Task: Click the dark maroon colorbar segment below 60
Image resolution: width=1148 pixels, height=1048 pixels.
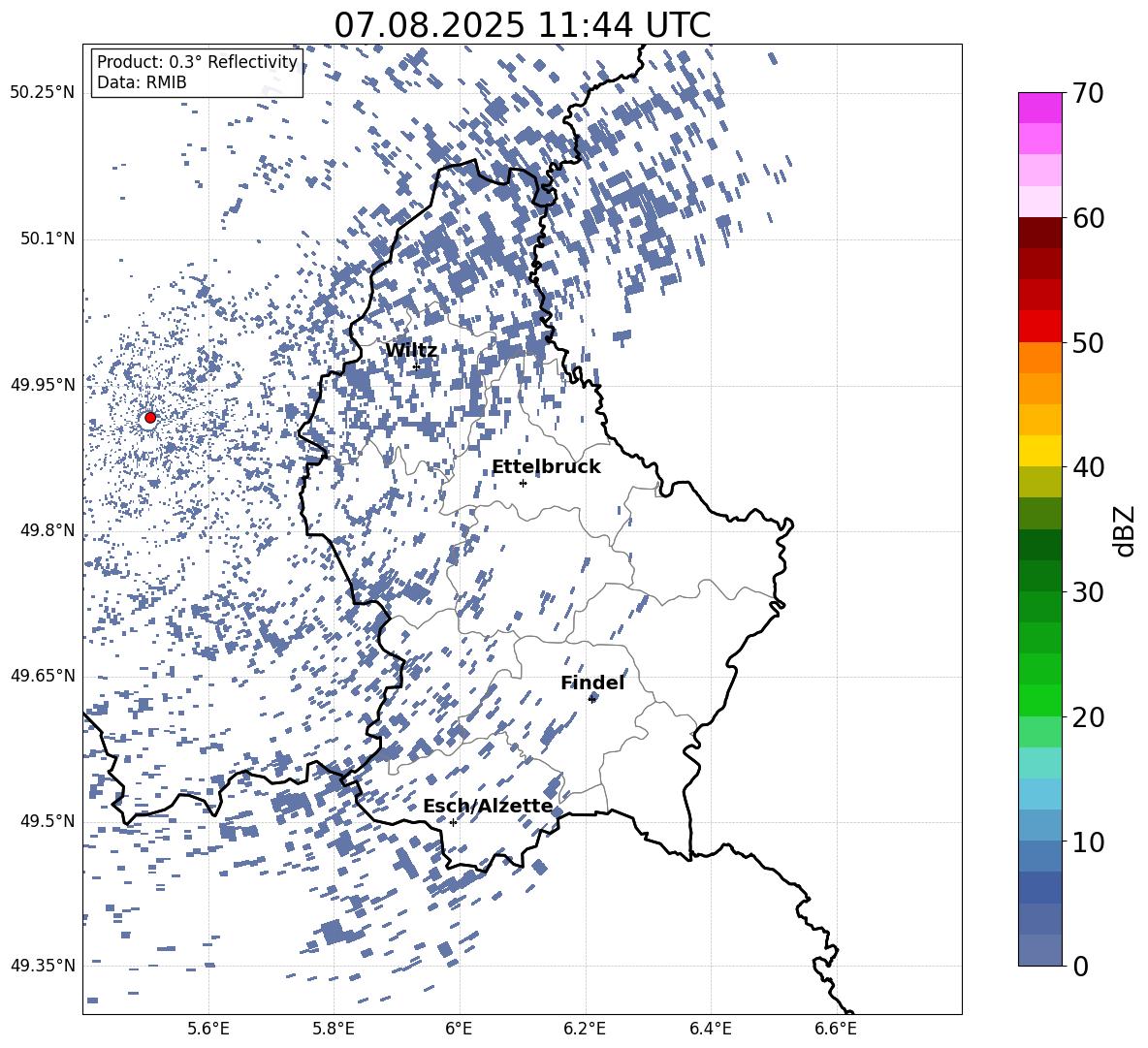Action: point(1039,233)
